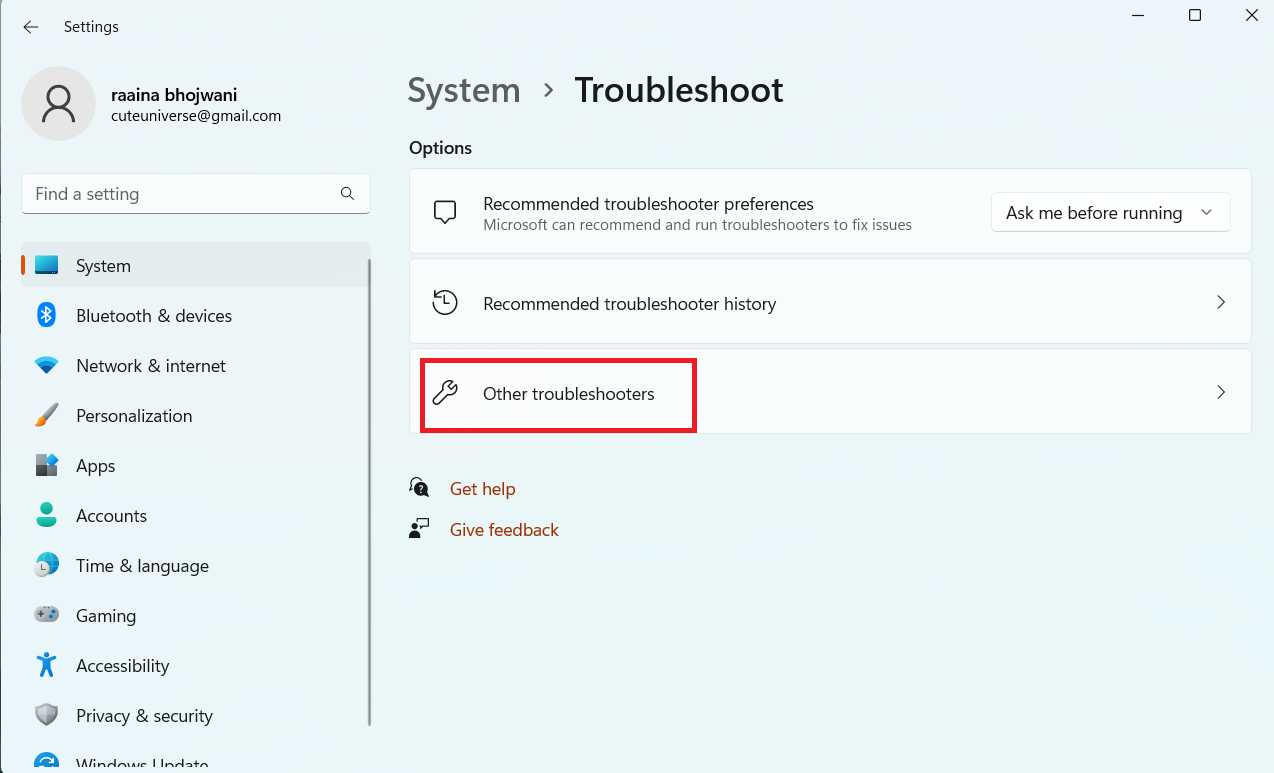Screen dimensions: 1274x773
Task: Click the Bluetooth & devices icon
Action: click(46, 316)
